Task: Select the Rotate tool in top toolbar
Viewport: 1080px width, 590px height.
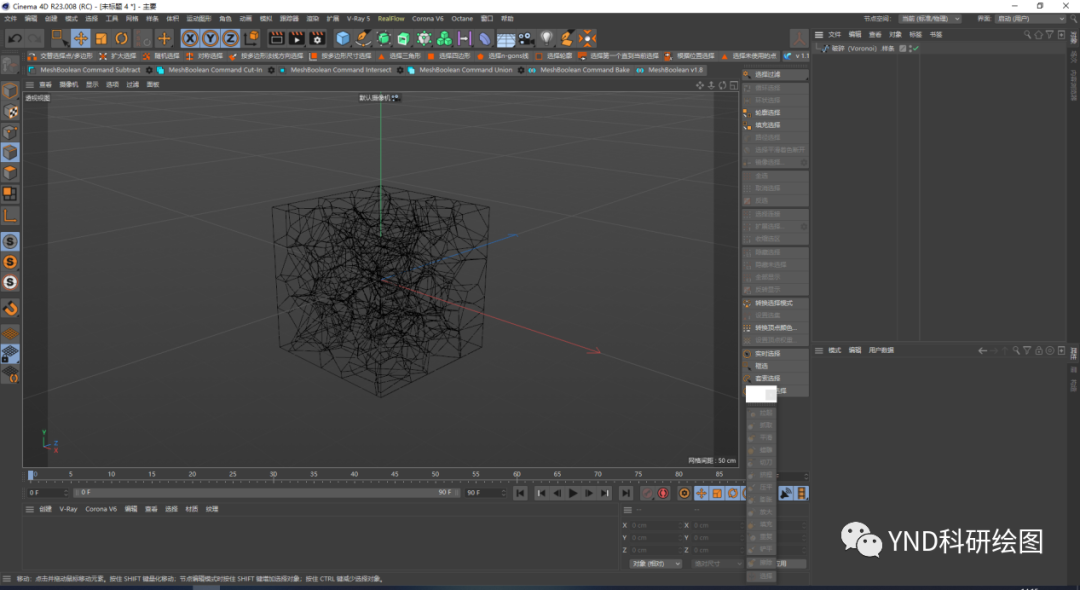Action: coord(122,39)
